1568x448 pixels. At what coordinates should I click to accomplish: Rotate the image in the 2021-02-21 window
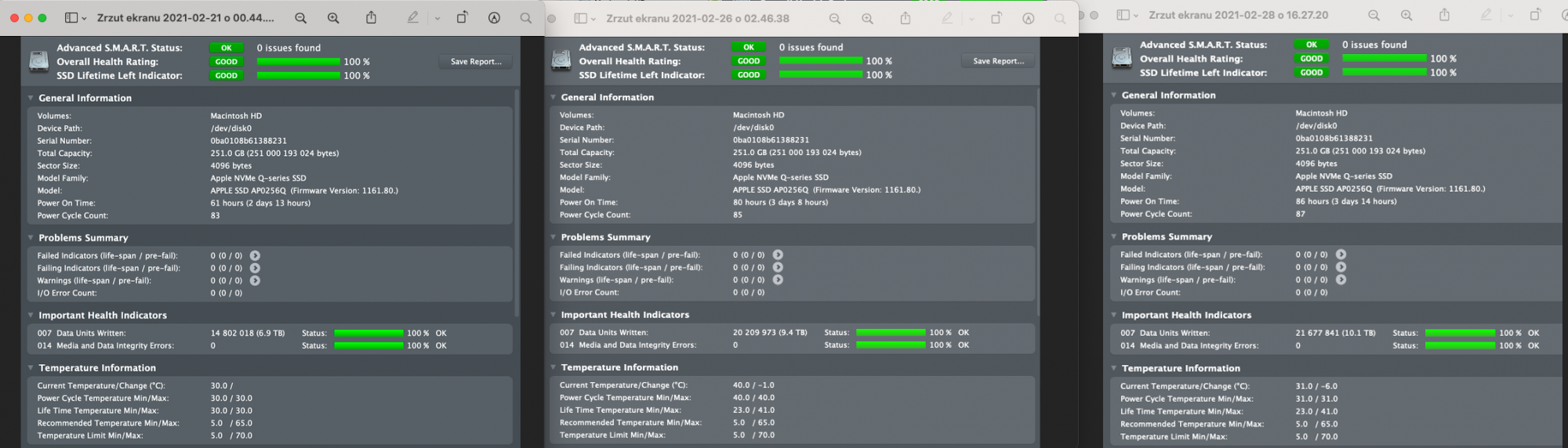pyautogui.click(x=462, y=17)
